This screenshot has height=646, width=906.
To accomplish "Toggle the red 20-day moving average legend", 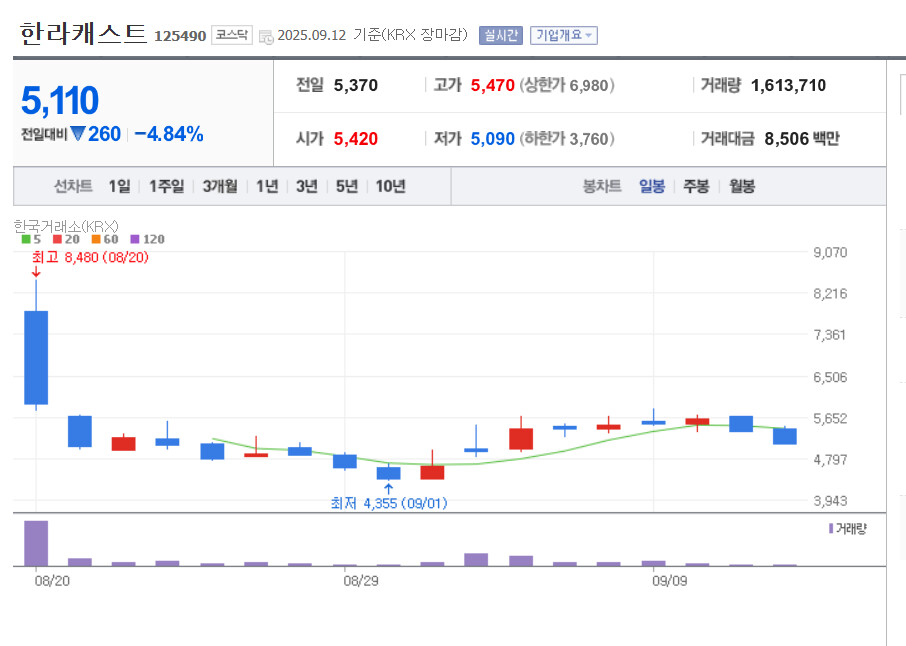I will coord(67,239).
